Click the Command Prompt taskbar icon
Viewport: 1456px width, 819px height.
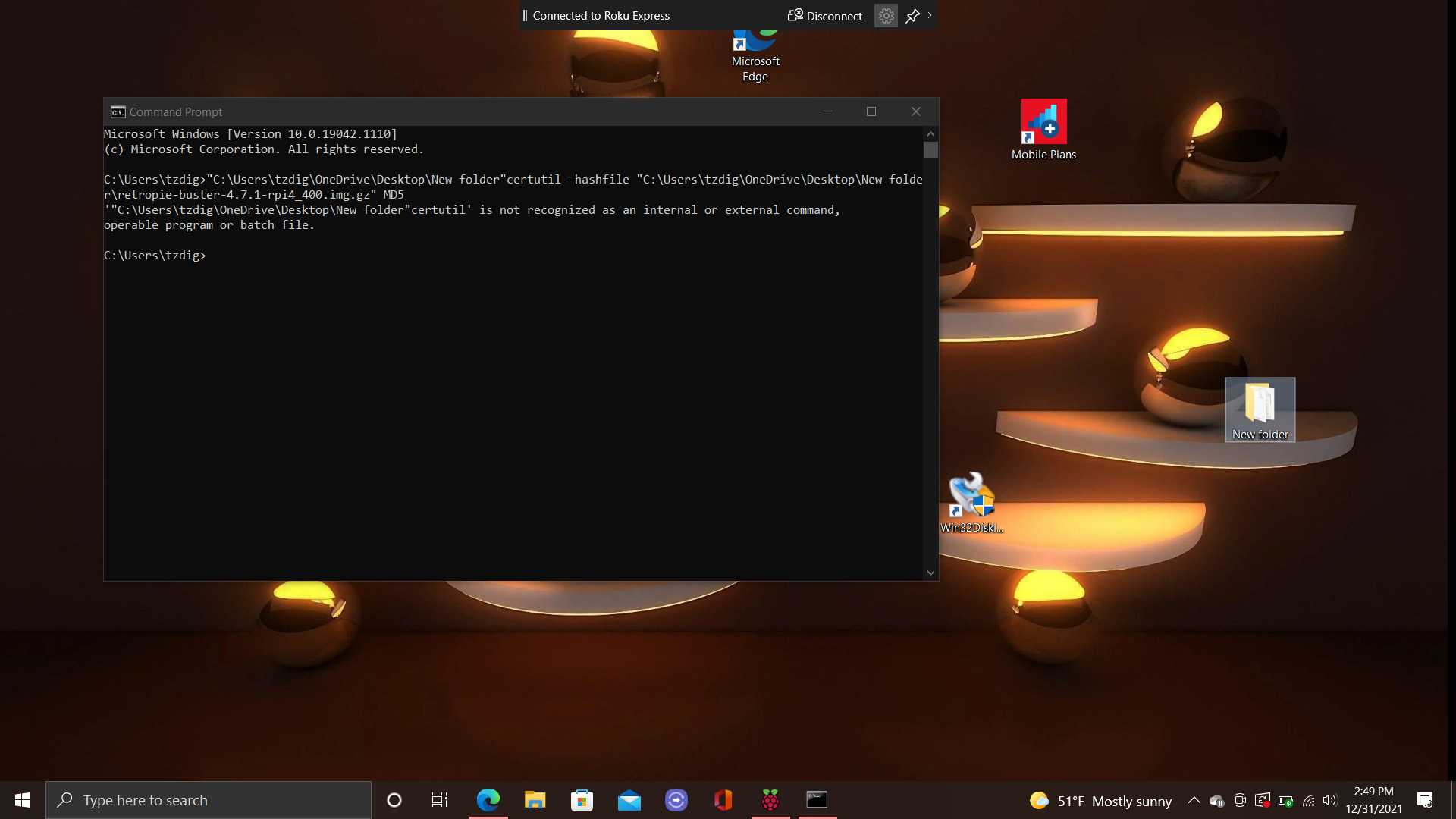[817, 800]
